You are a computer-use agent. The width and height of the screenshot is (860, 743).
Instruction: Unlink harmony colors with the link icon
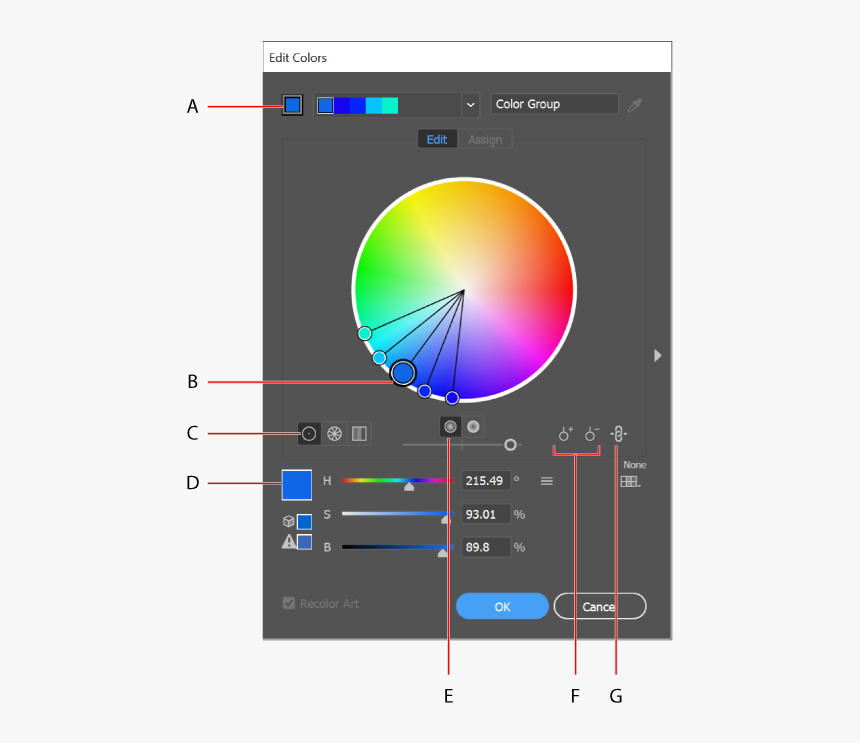tap(618, 434)
